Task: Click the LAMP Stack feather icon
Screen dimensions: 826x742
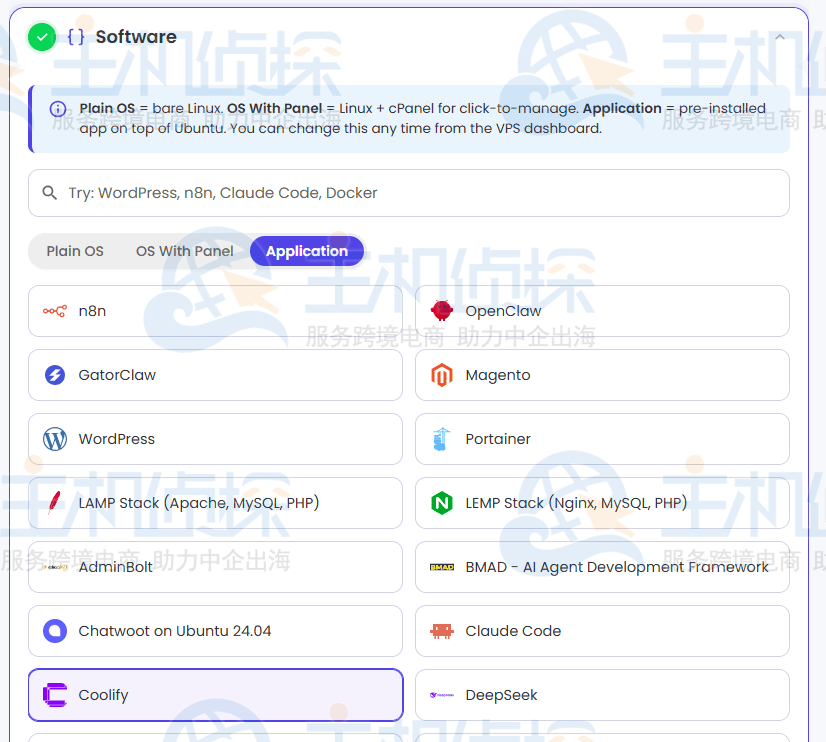Action: click(x=54, y=503)
